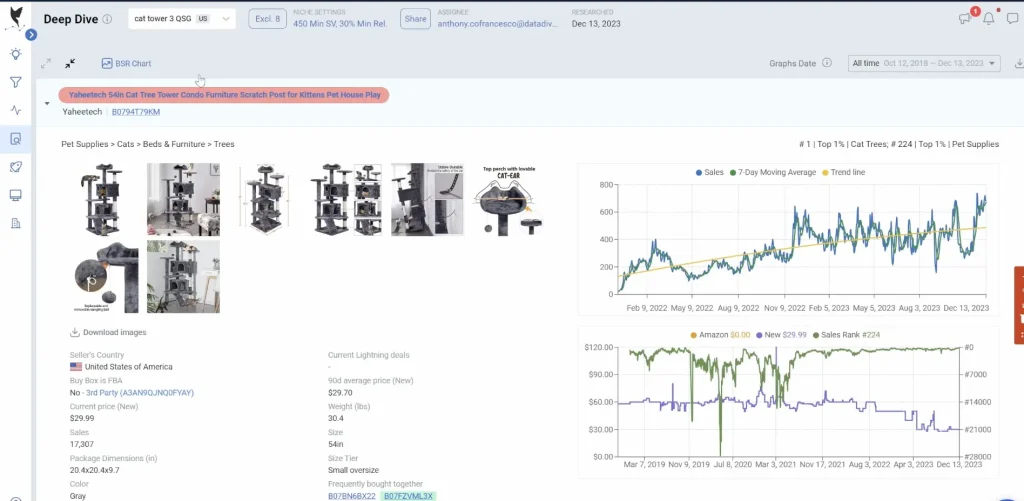This screenshot has width=1024, height=501.
Task: Open the cat tower 3 QSG dropdown
Action: click(181, 19)
